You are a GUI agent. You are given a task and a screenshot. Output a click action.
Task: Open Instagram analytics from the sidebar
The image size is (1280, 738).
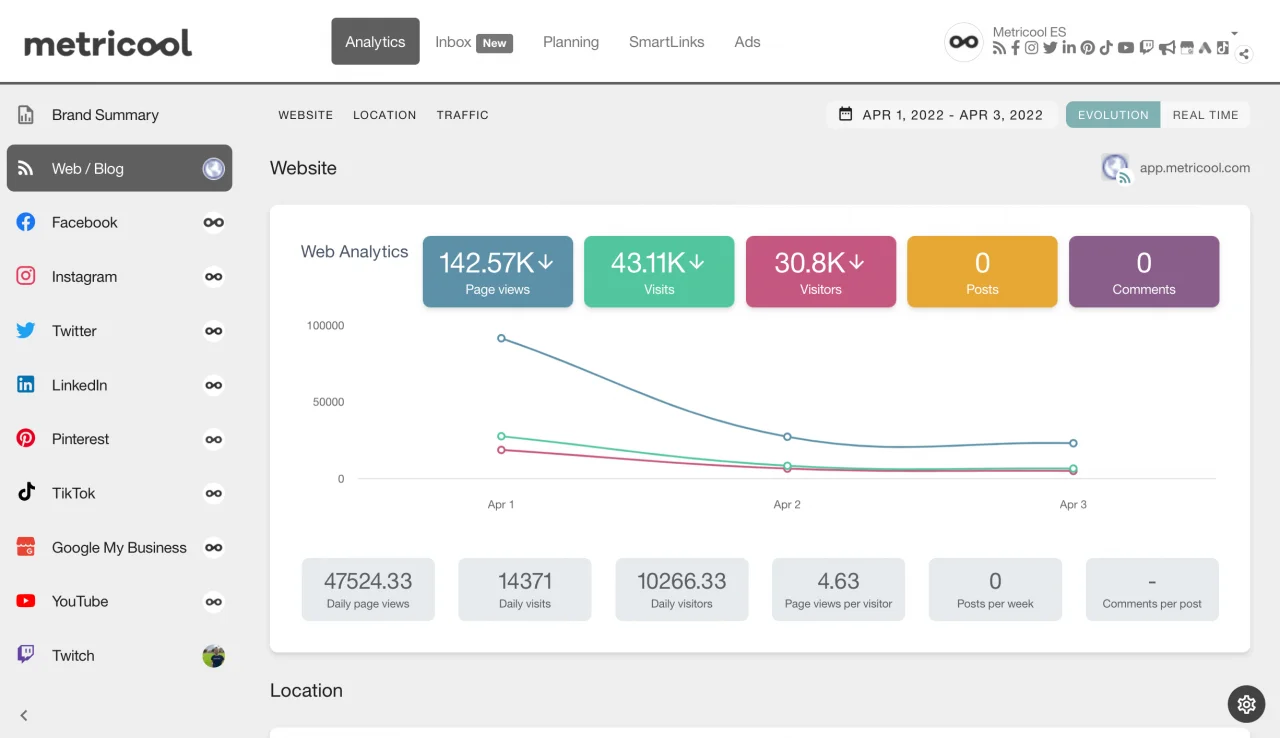tap(84, 276)
